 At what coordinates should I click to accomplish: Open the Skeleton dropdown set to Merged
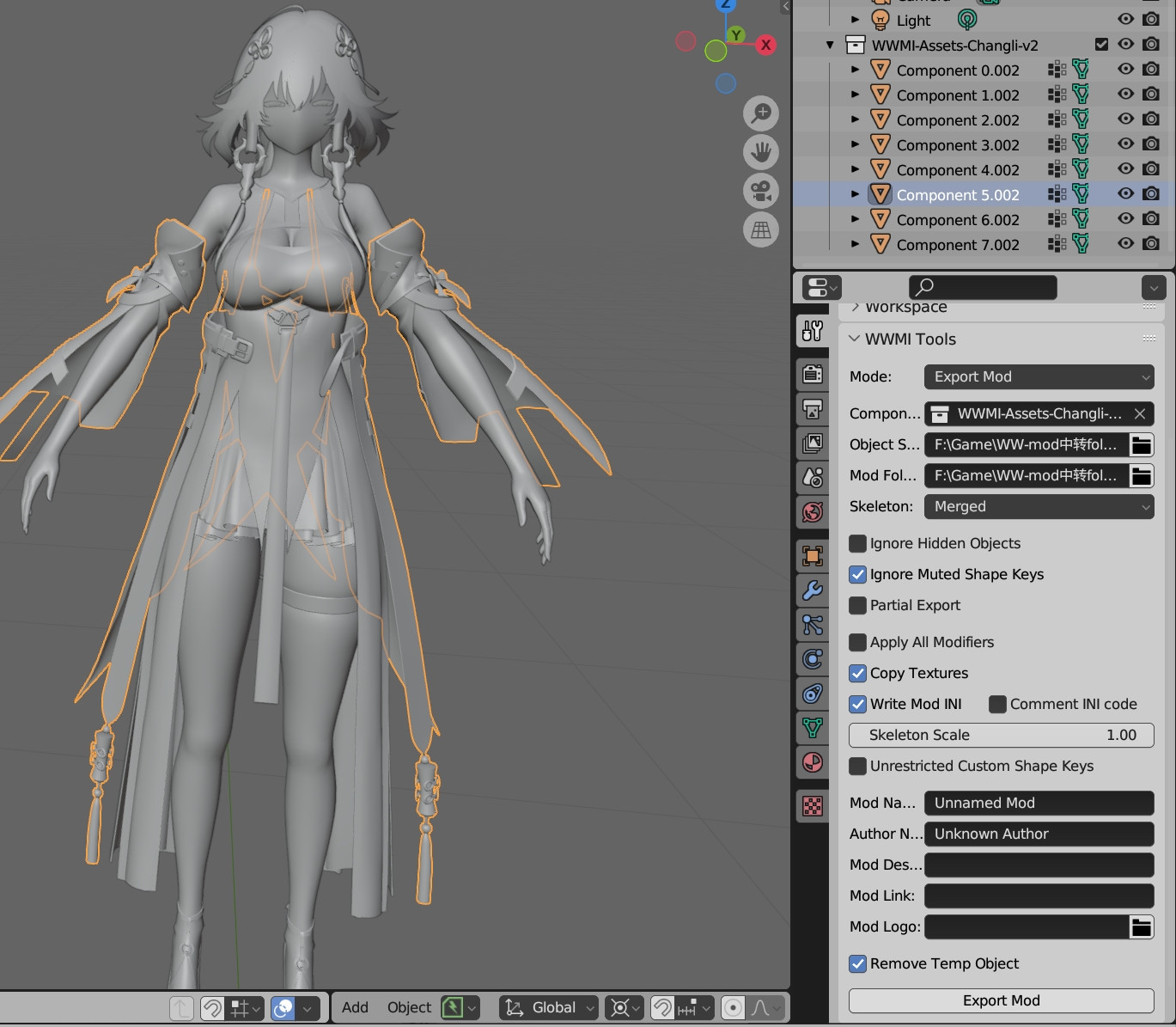(x=1039, y=506)
